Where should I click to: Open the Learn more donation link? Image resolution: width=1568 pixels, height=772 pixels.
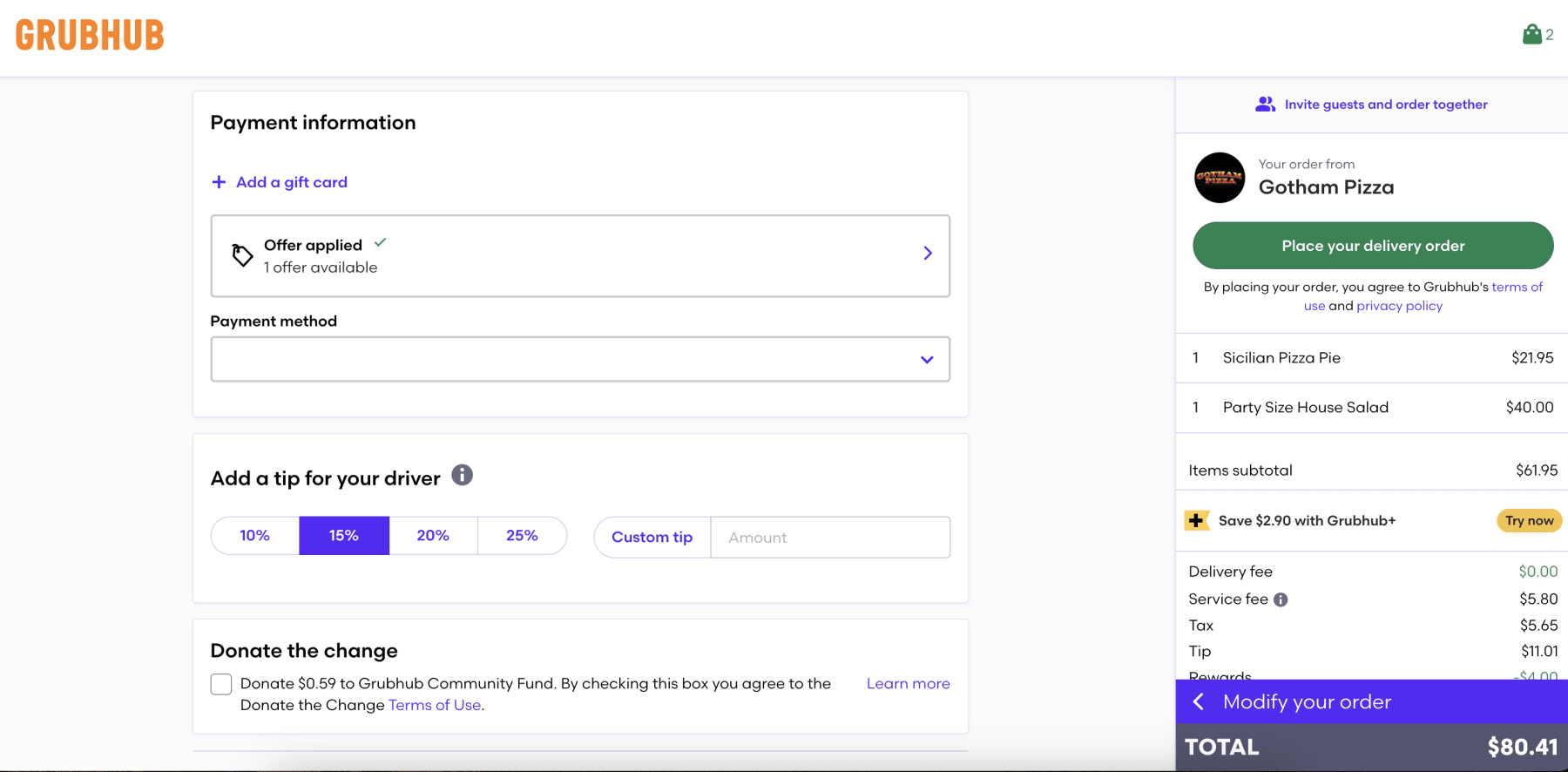(908, 684)
